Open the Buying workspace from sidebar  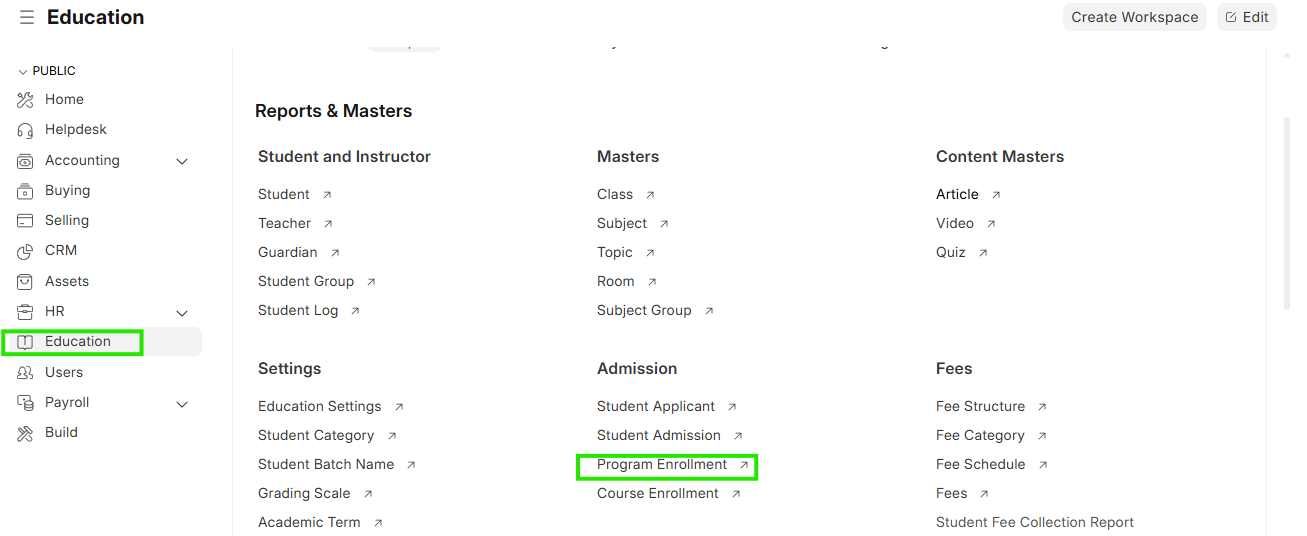click(67, 191)
